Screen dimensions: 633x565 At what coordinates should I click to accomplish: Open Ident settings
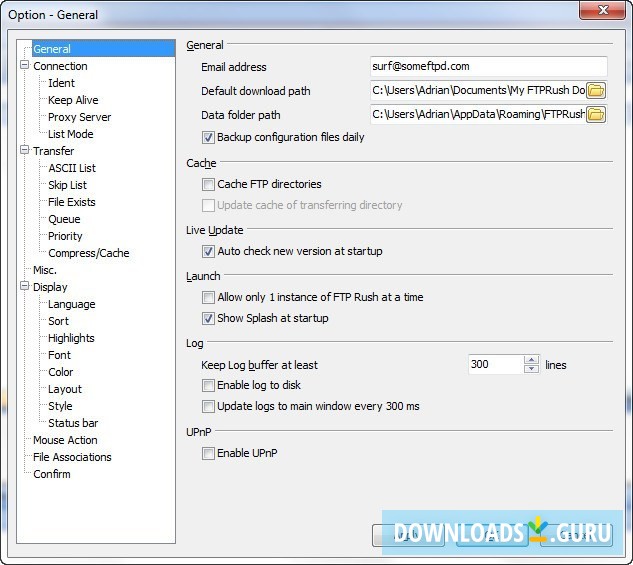61,83
